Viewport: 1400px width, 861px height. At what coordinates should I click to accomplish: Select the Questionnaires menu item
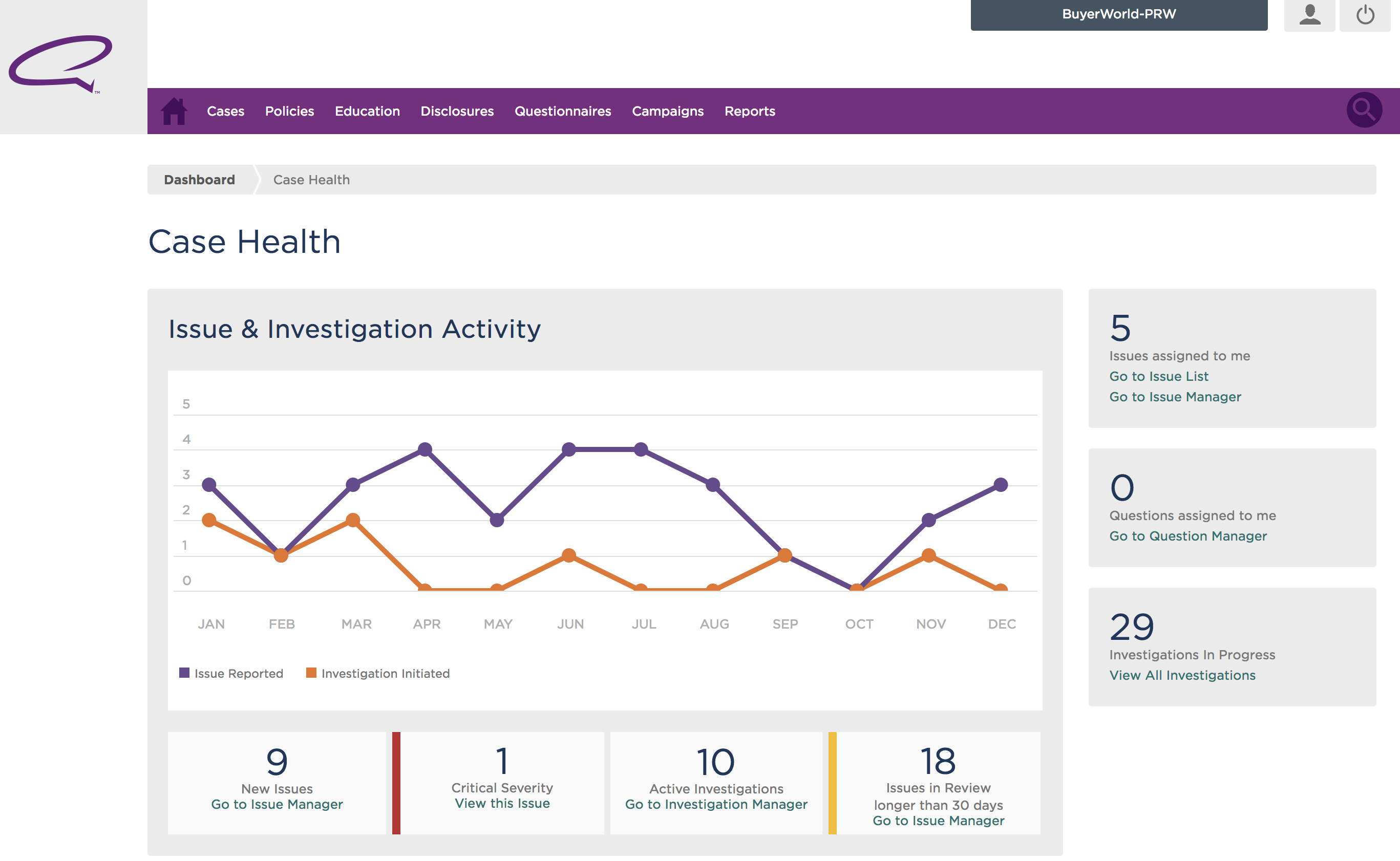coord(563,111)
